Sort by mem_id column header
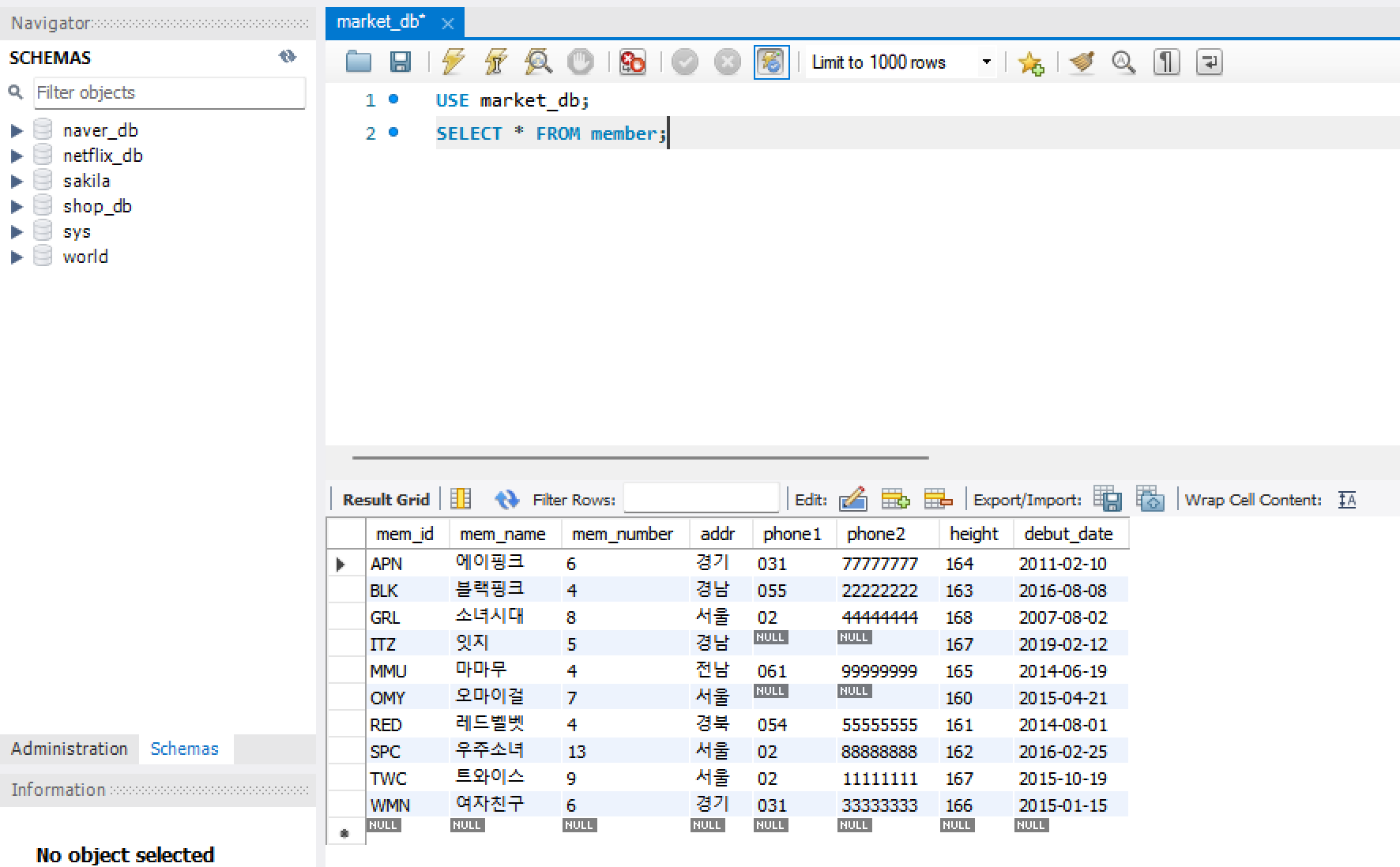1400x867 pixels. 408,534
